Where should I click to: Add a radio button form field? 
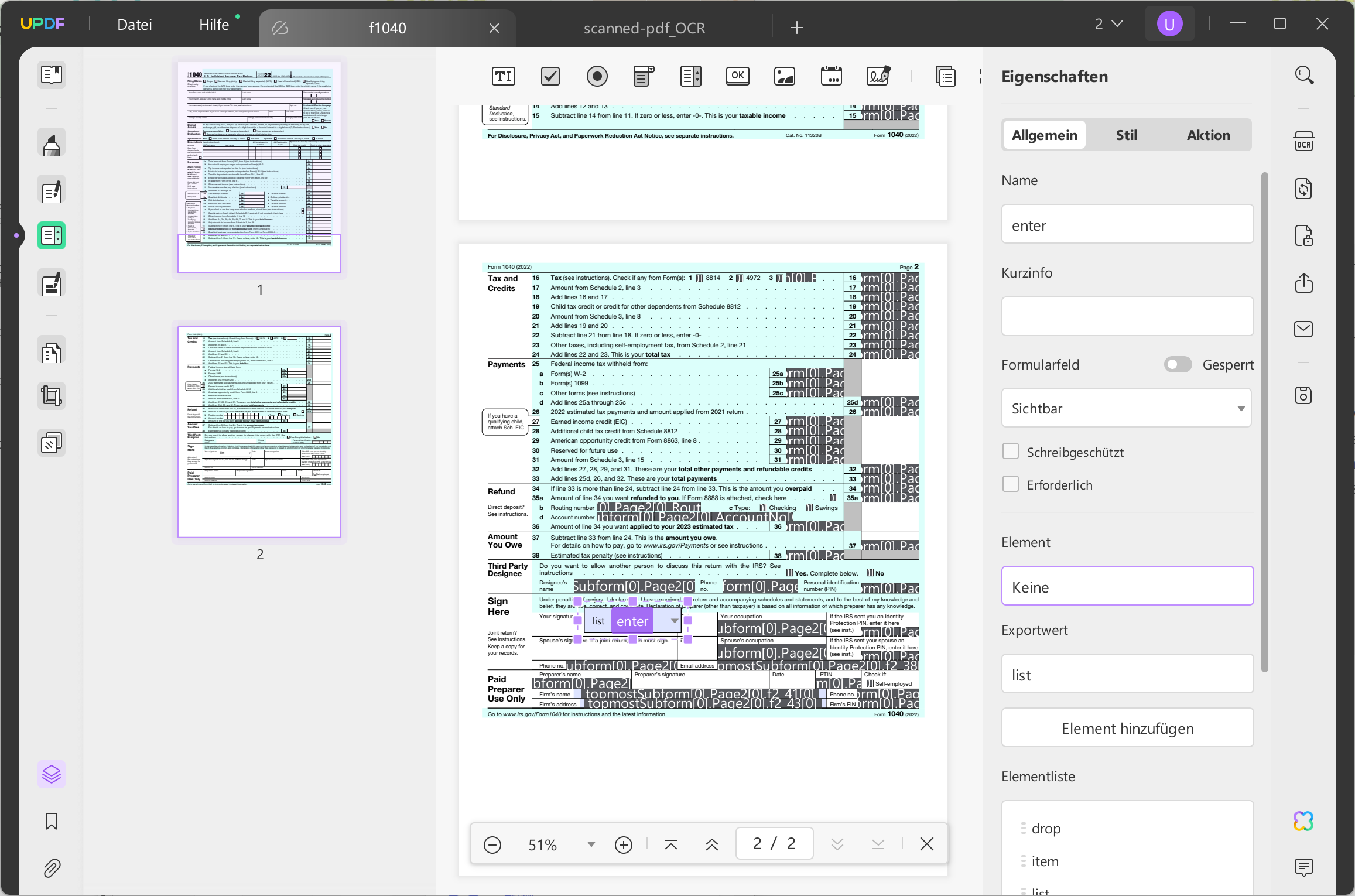click(597, 76)
